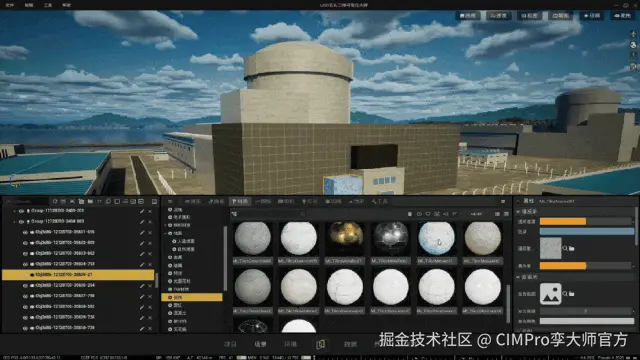Hide Obj3d86 35601 using its eye icon

tap(25, 232)
